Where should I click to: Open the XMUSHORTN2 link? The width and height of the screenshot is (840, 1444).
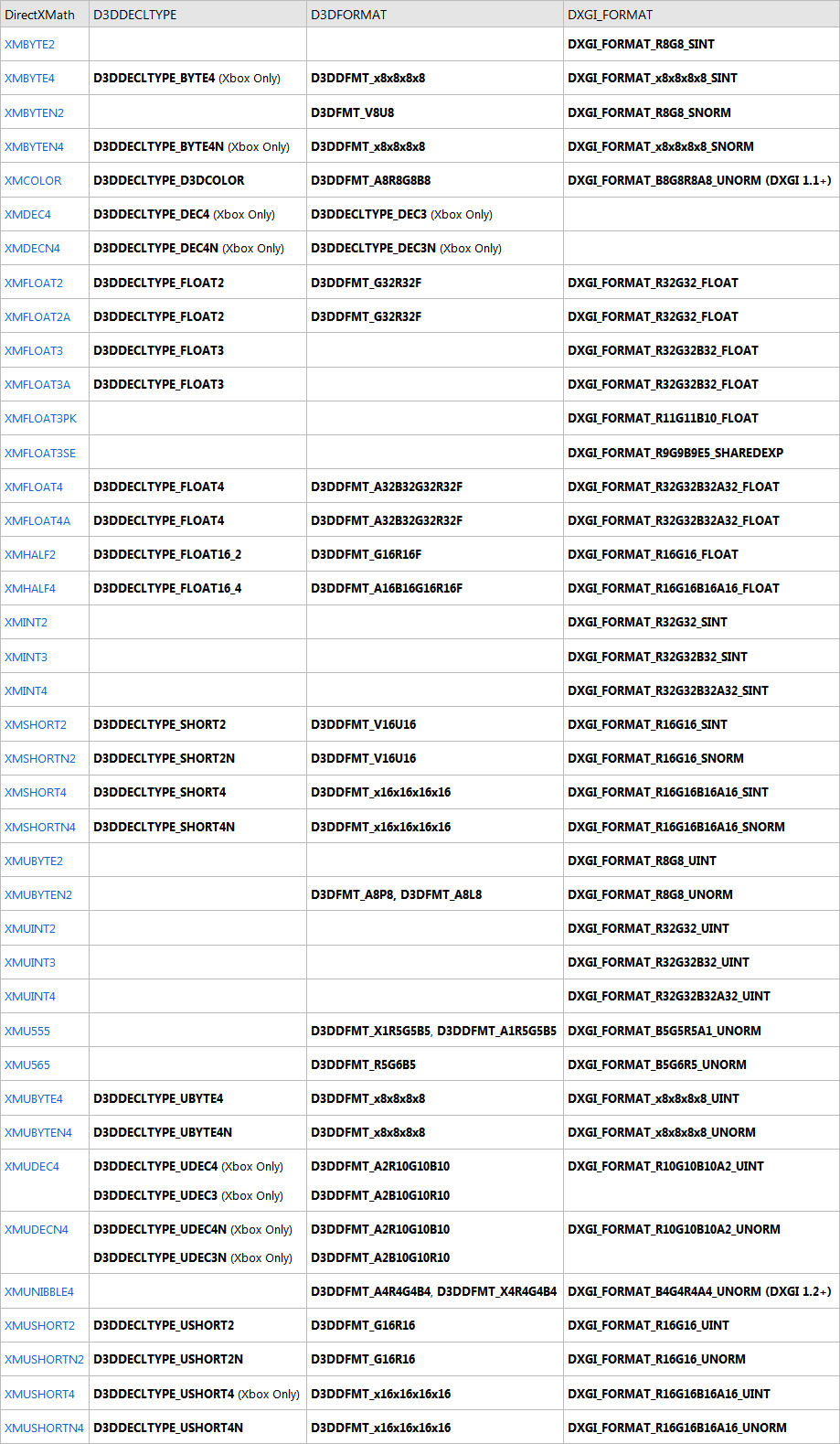[x=44, y=1359]
